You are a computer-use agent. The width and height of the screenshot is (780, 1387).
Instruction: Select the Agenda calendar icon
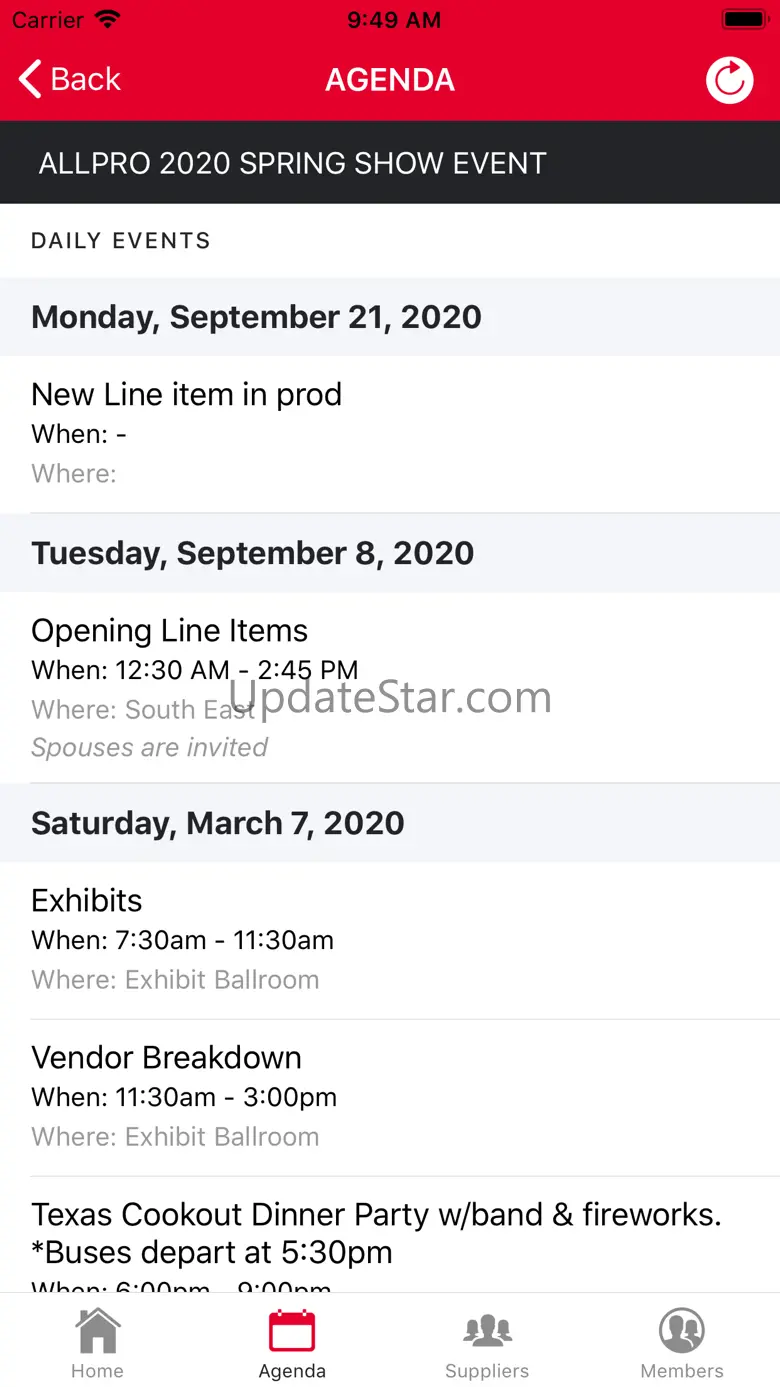(x=292, y=1331)
